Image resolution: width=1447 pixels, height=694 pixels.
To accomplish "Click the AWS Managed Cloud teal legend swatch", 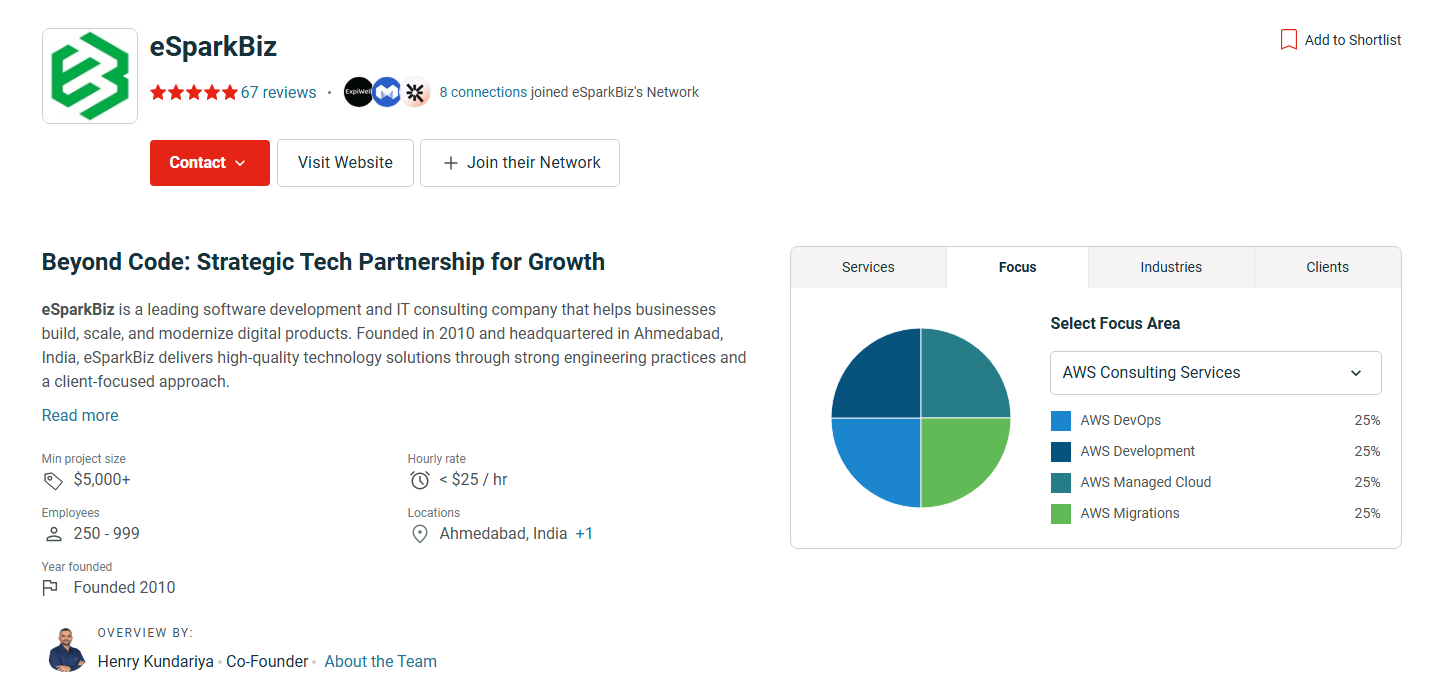I will pos(1061,483).
